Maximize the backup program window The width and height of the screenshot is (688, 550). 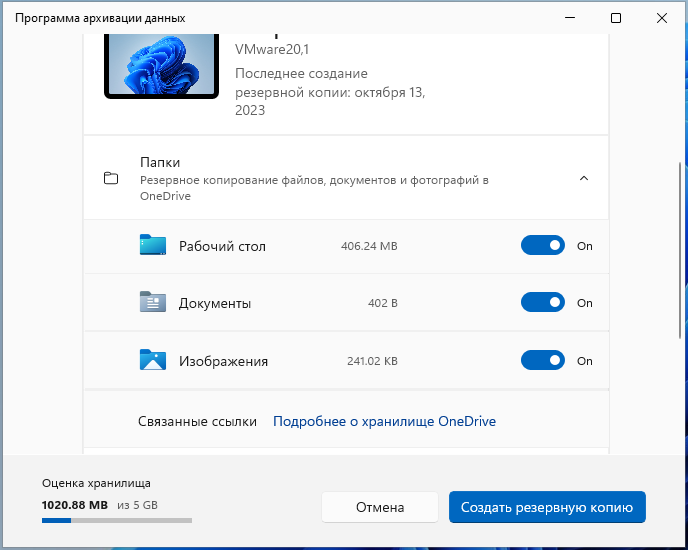pos(616,18)
